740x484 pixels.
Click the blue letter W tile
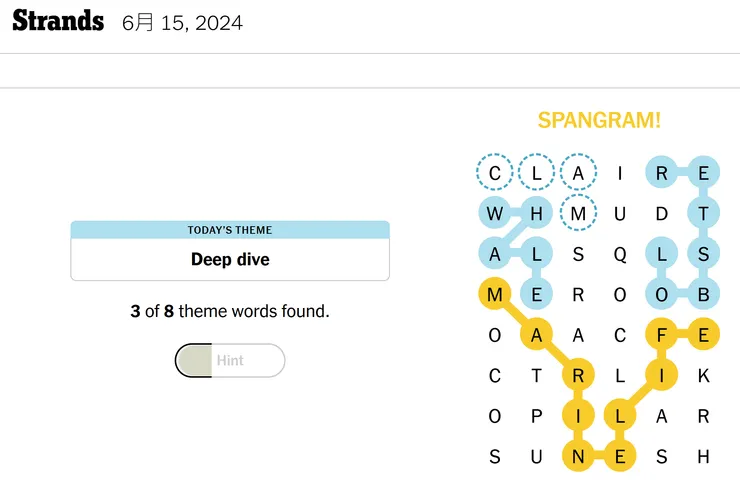(x=495, y=213)
